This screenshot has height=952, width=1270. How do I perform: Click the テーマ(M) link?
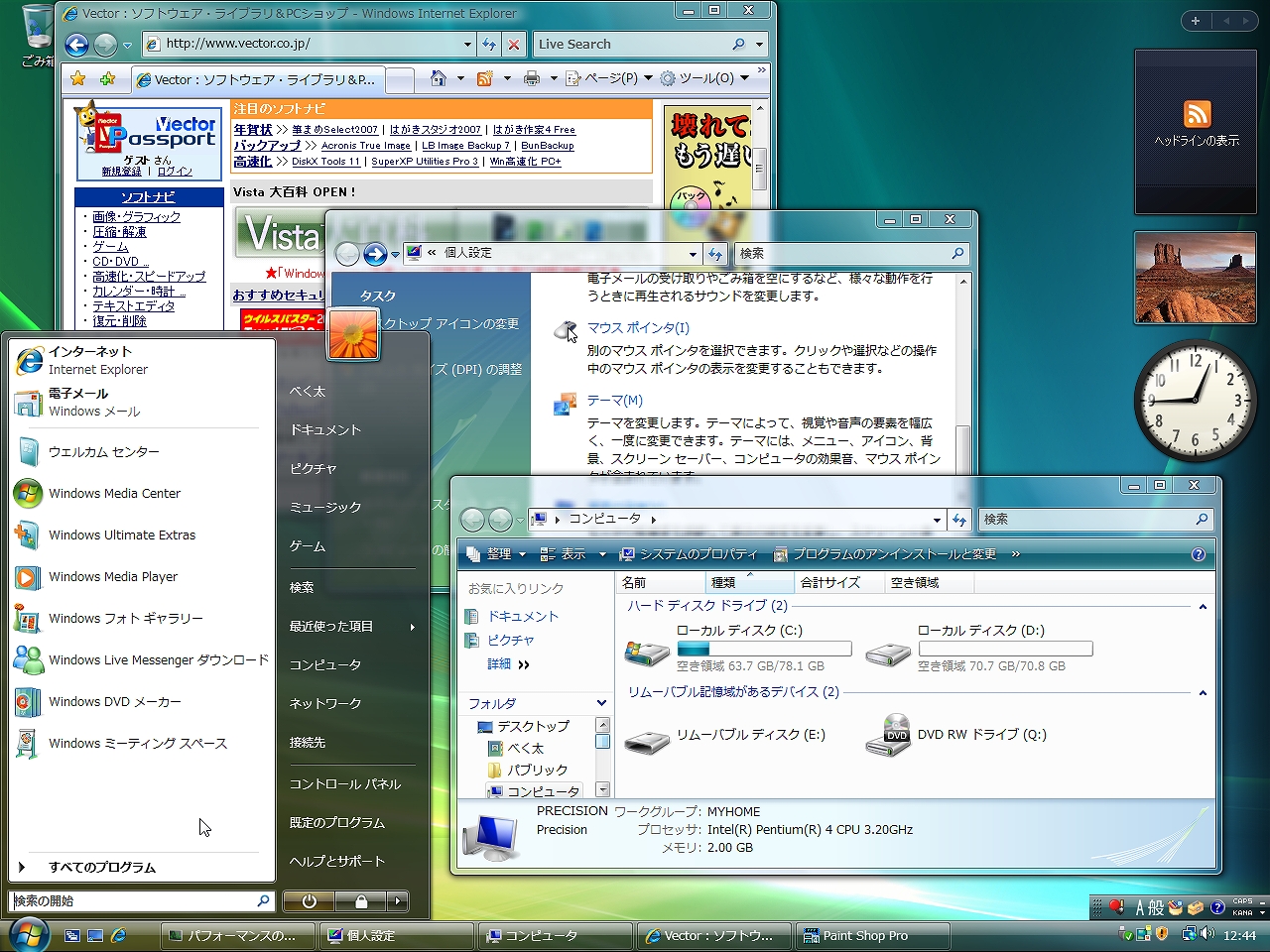[x=615, y=401]
